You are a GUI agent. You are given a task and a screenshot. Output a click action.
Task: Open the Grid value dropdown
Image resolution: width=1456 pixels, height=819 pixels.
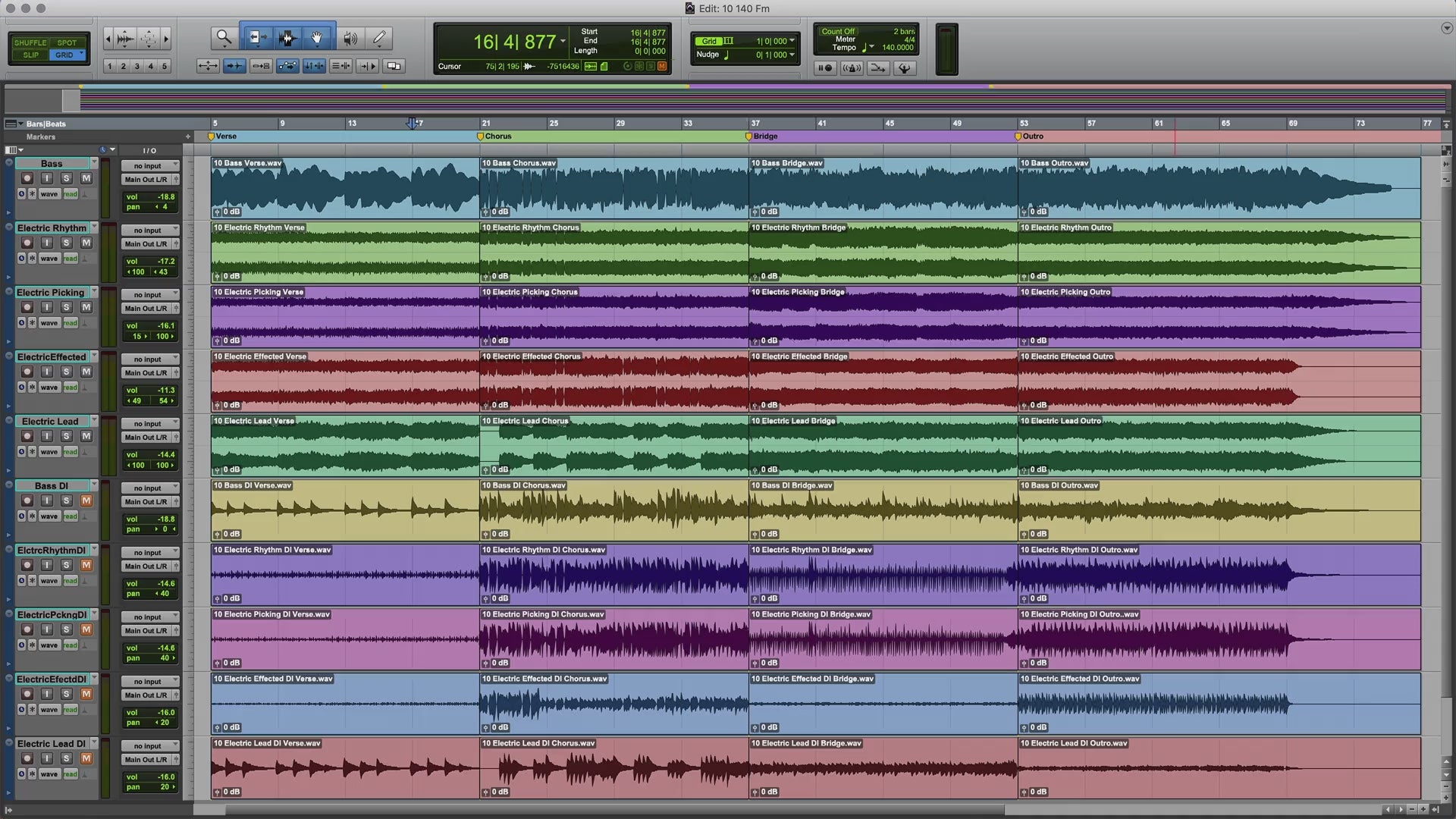[x=792, y=41]
